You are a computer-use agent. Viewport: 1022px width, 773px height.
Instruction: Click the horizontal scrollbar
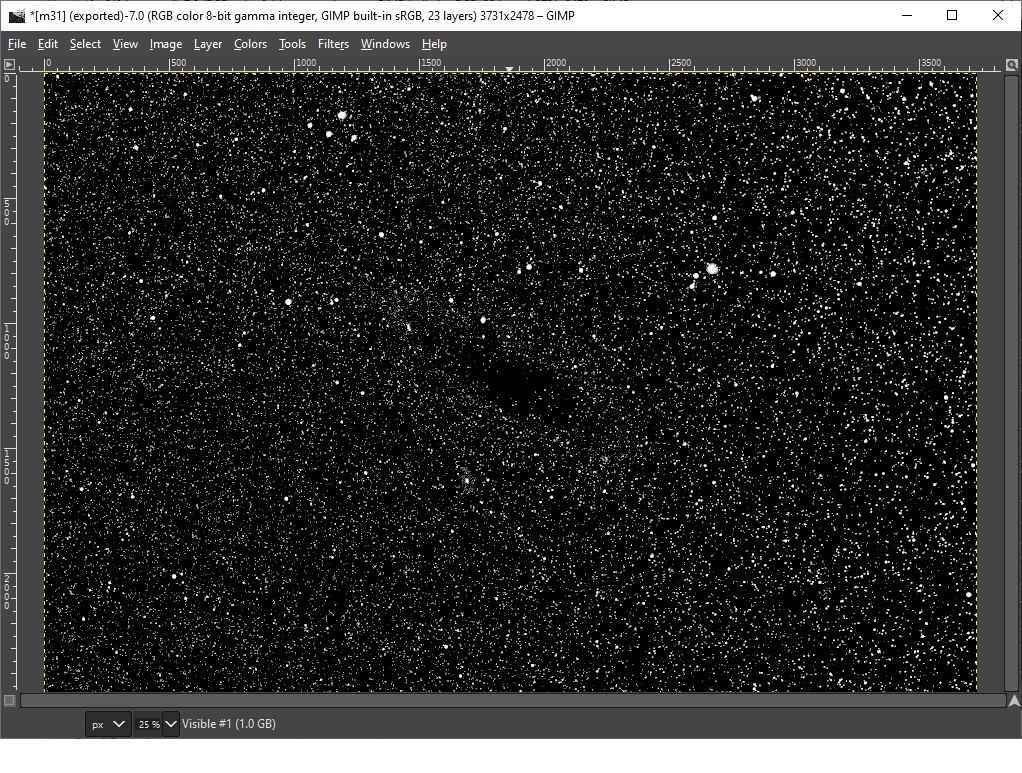[x=513, y=701]
